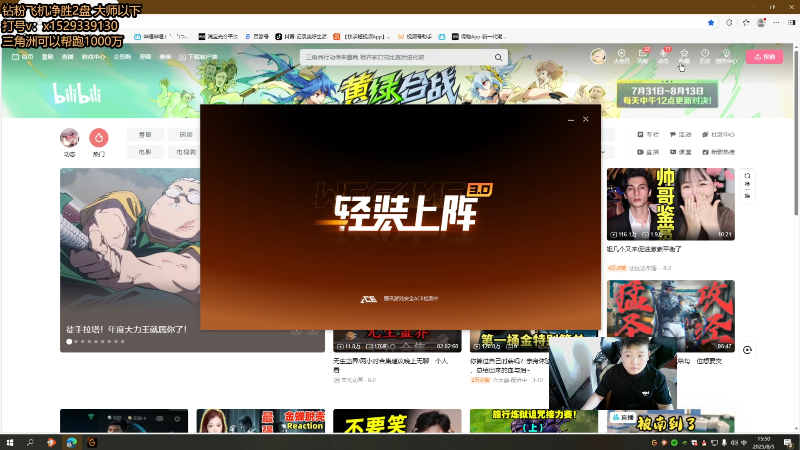Open the 动态 feed icon with badge
Image resolution: width=800 pixels, height=450 pixels.
pos(663,56)
